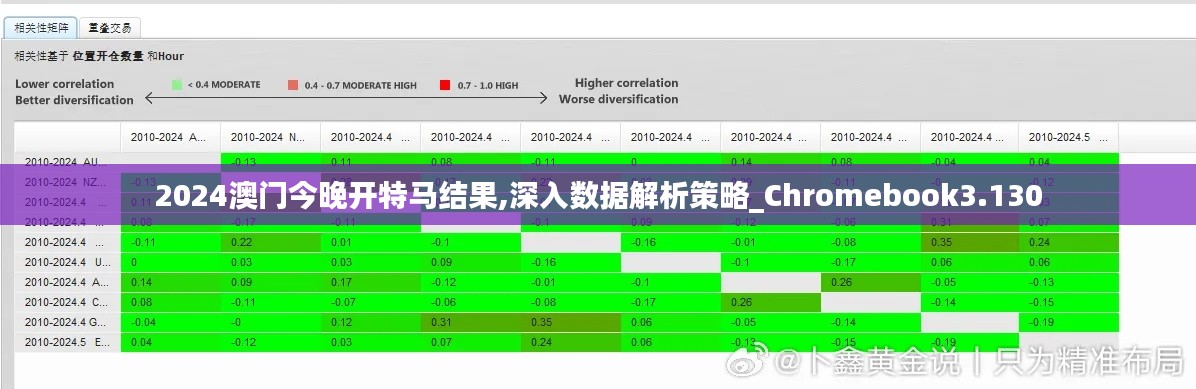1196x389 pixels.
Task: Click the -0.13 cell in the A... row
Action: 1069,282
